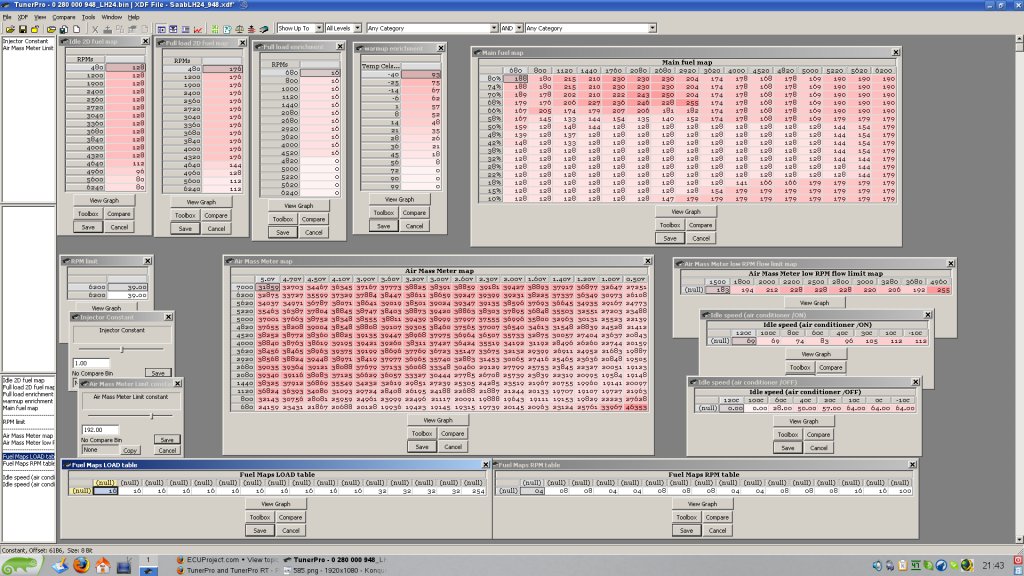Open the XDF menu
Viewport: 1024px width, 576px height.
click(23, 17)
